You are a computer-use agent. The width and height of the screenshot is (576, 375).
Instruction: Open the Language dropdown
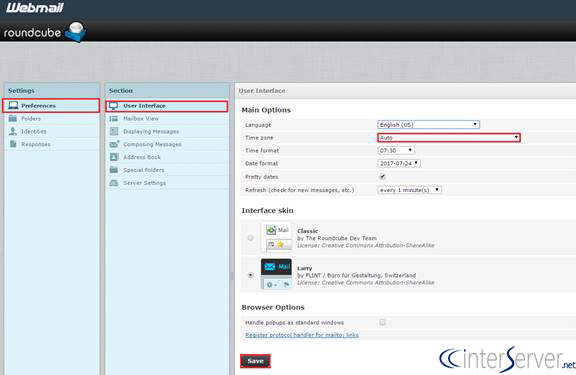pyautogui.click(x=428, y=125)
